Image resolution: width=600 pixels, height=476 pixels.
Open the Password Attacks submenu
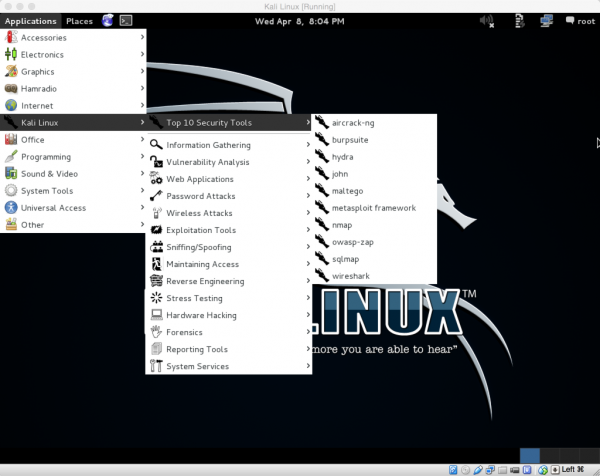(x=229, y=196)
